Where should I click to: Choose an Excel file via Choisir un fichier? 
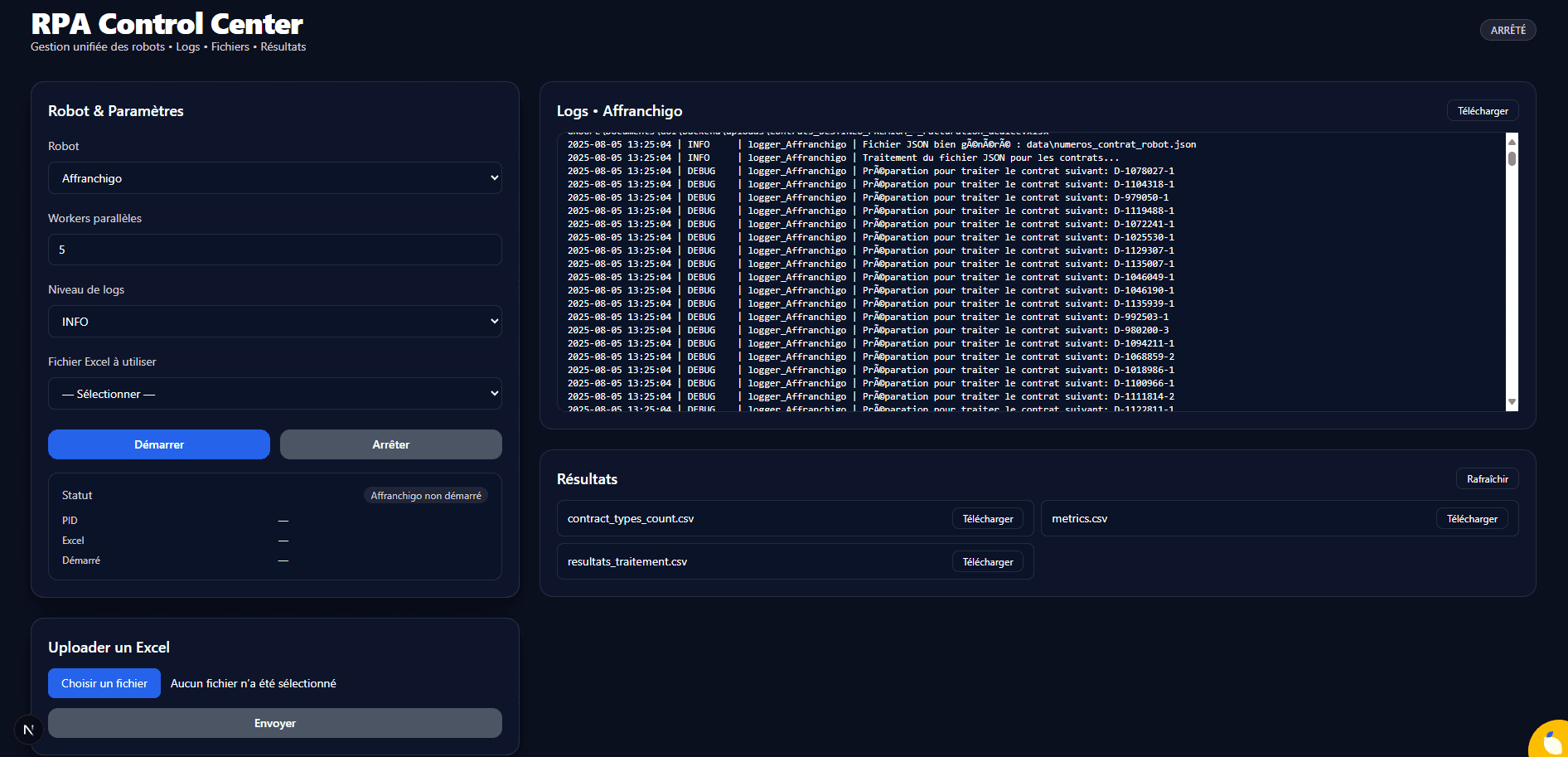pos(104,683)
